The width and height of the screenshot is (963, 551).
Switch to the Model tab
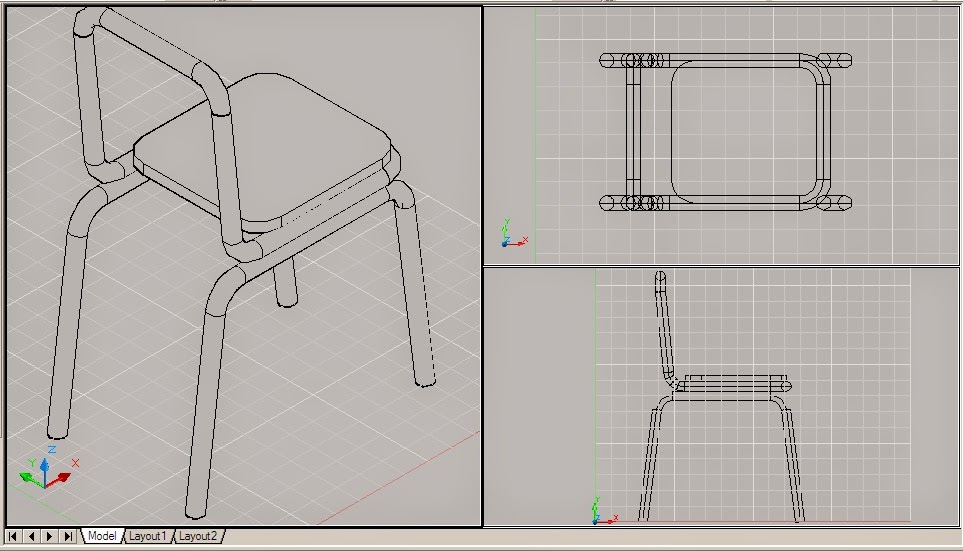pos(101,536)
